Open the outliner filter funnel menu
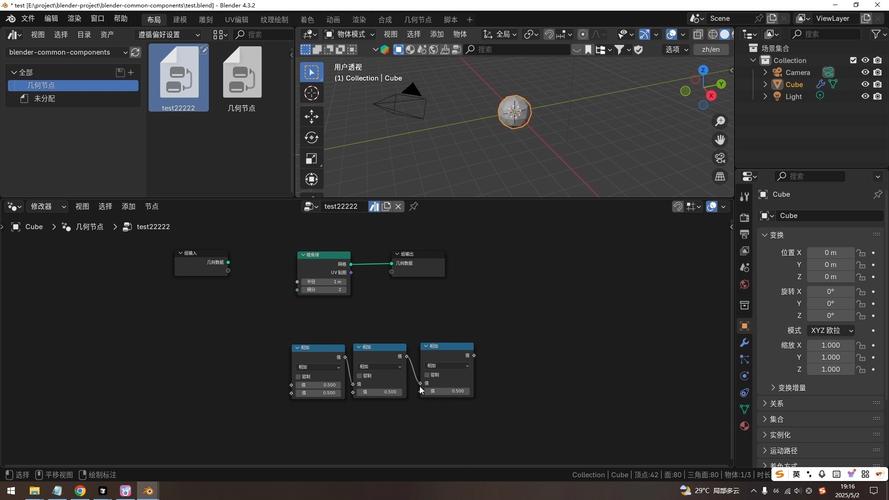 (877, 35)
